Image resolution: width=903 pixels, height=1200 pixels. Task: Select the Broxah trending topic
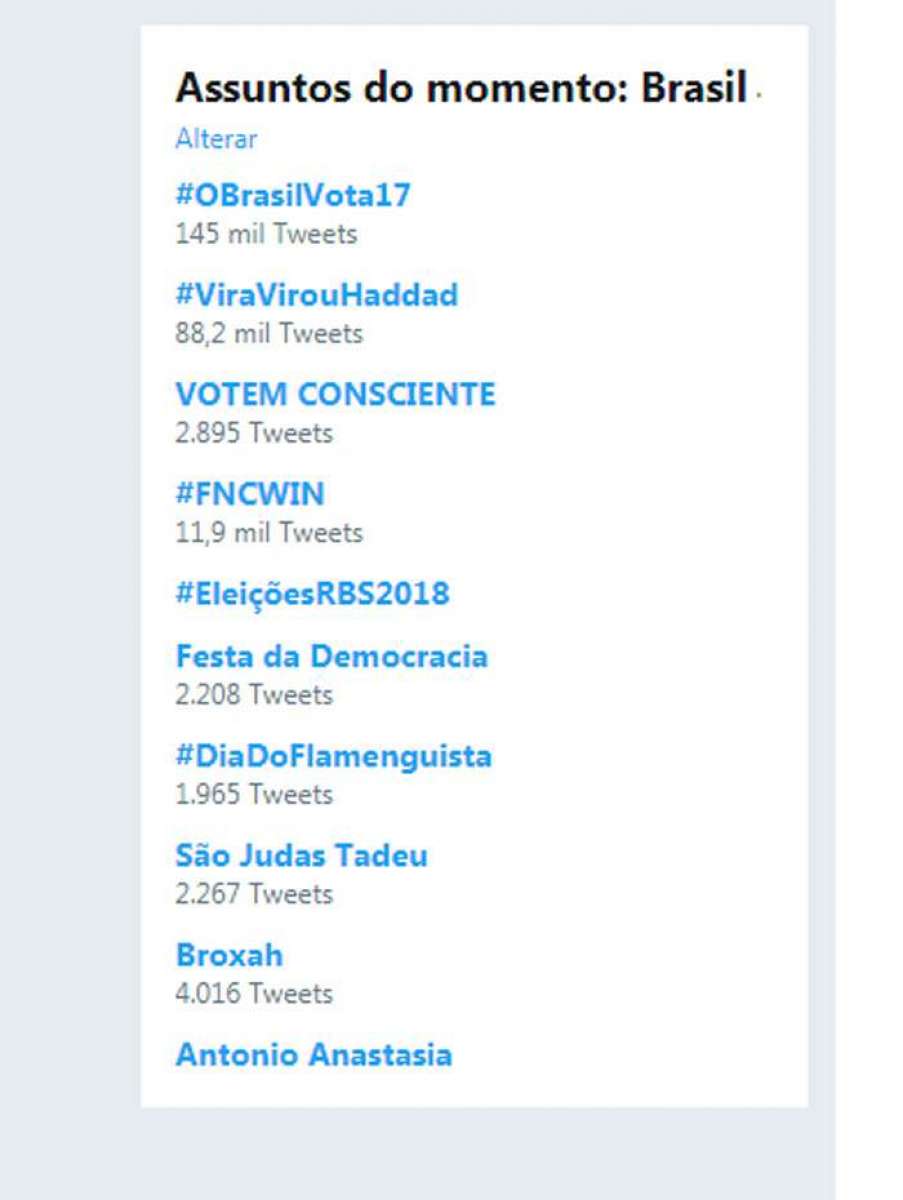click(x=229, y=956)
